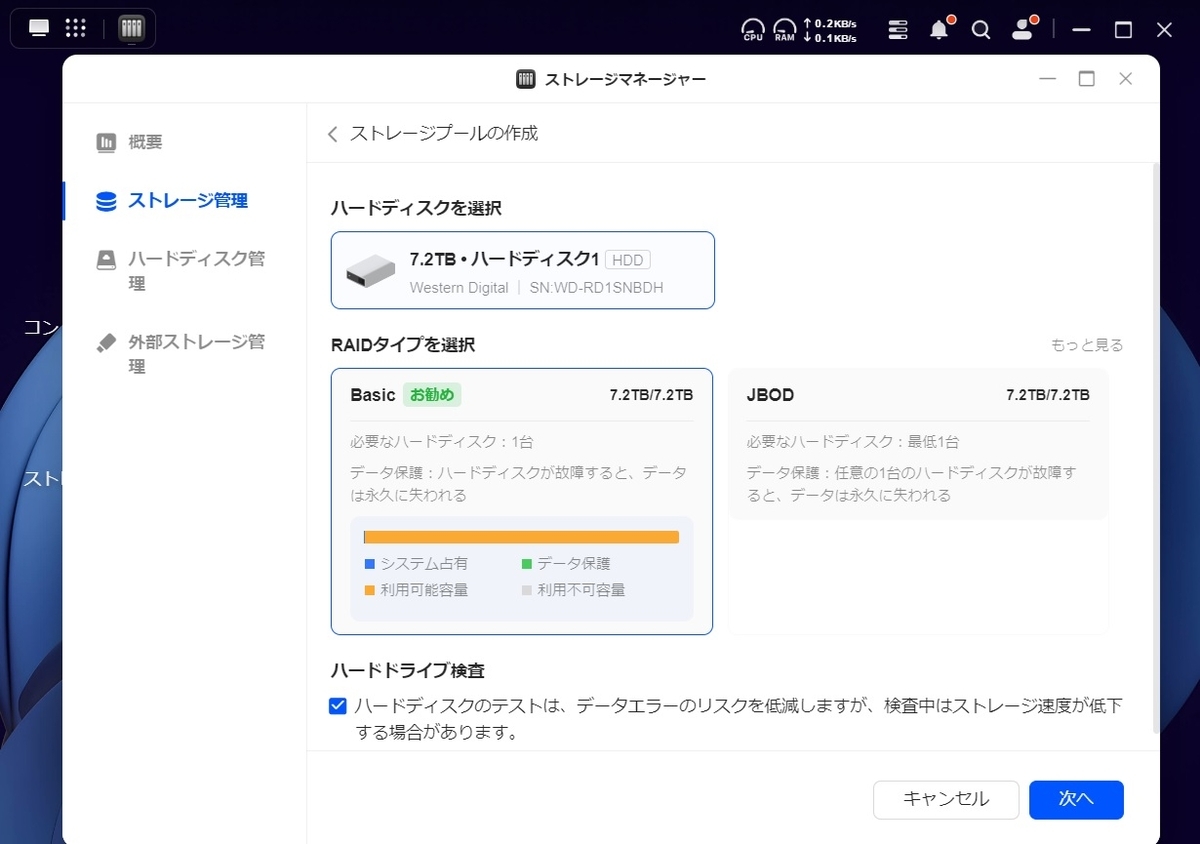The height and width of the screenshot is (844, 1200).
Task: Open the search magnifier
Action: pyautogui.click(x=981, y=30)
